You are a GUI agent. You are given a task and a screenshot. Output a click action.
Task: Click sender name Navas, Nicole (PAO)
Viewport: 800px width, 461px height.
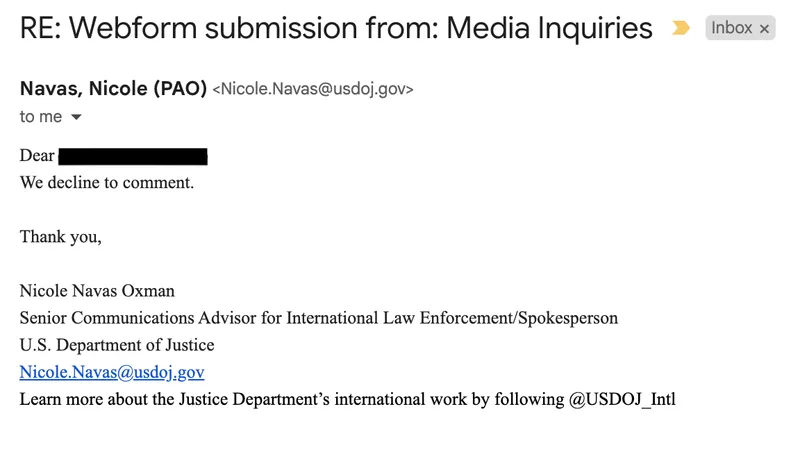(x=113, y=88)
